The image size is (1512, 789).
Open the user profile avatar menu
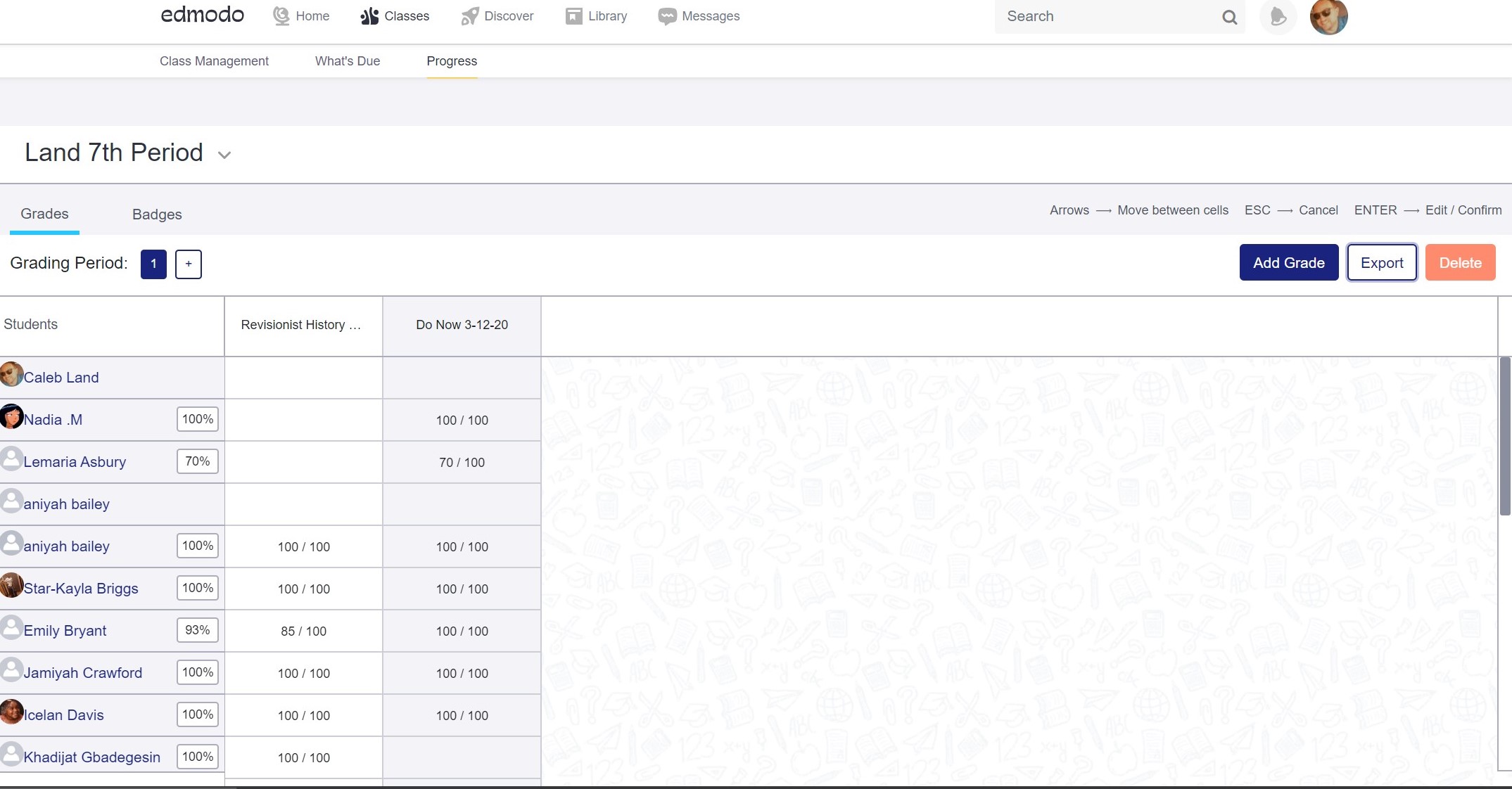1328,17
